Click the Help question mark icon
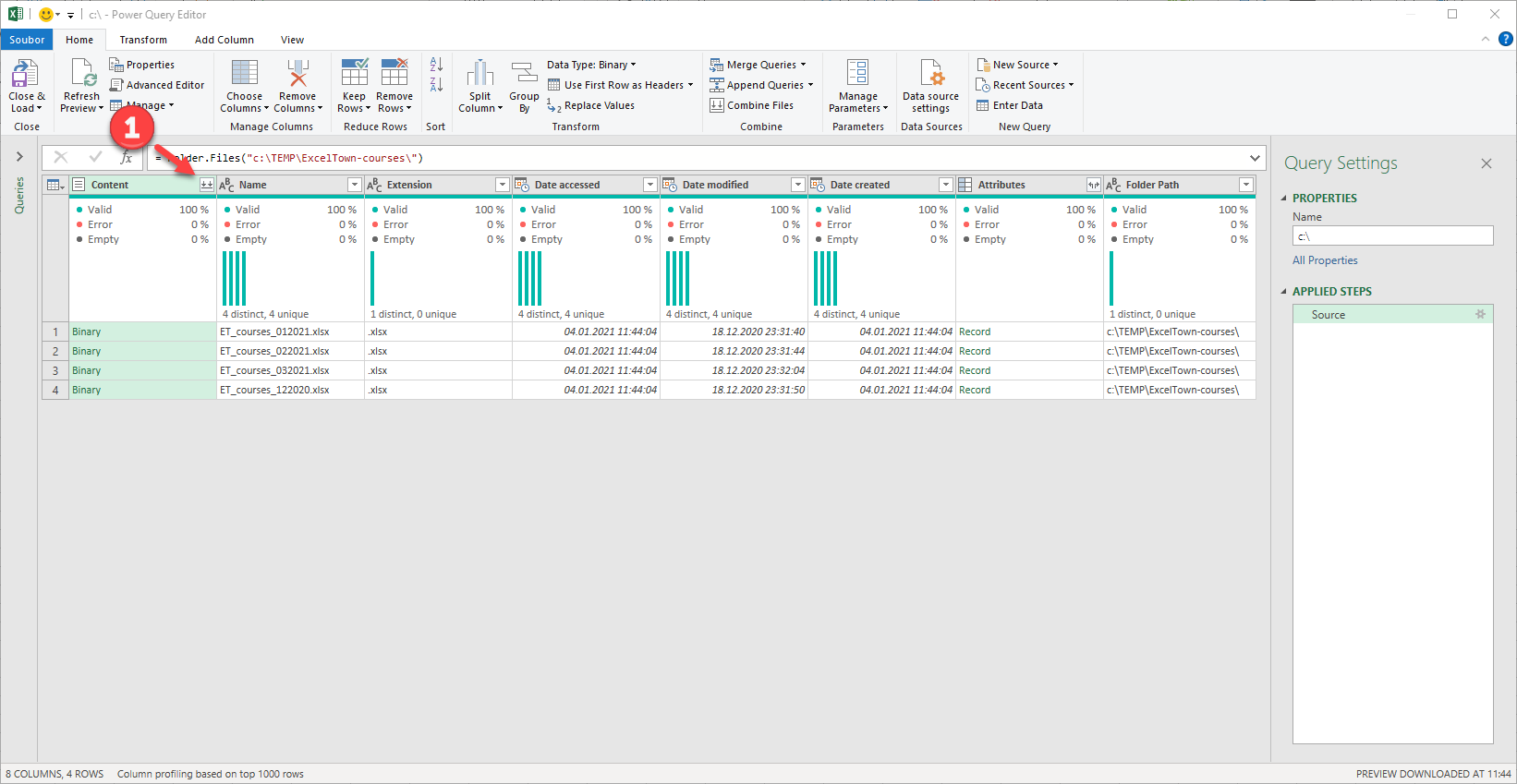Screen dimensions: 1517x784 1505,39
